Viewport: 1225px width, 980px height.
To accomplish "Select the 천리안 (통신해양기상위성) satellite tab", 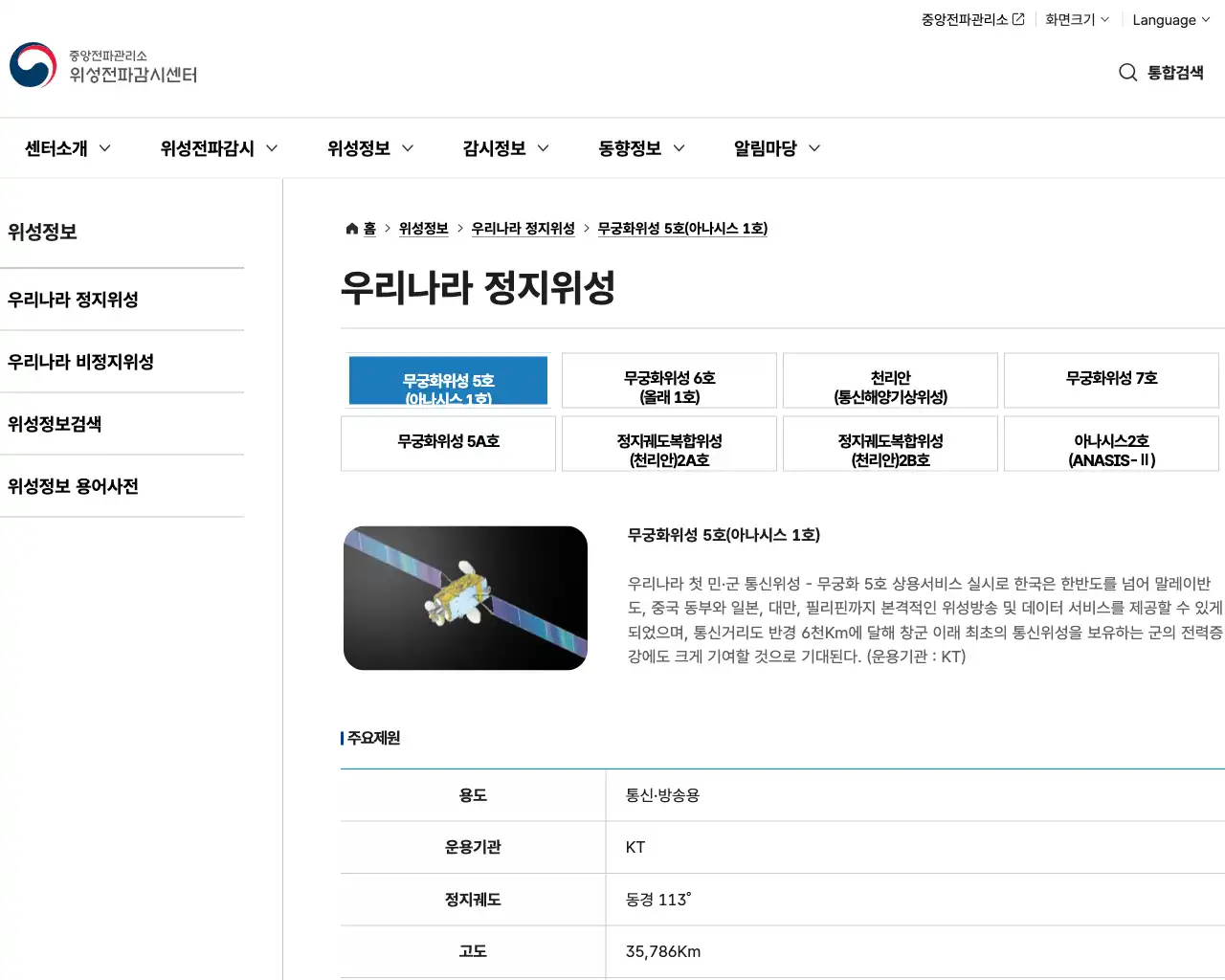I will pos(890,380).
